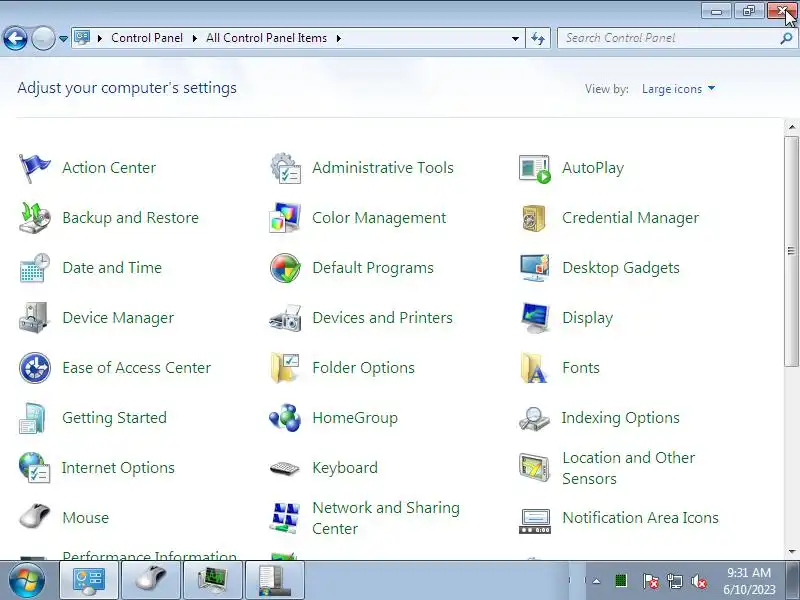Click the Indexing Options link text

tap(620, 418)
